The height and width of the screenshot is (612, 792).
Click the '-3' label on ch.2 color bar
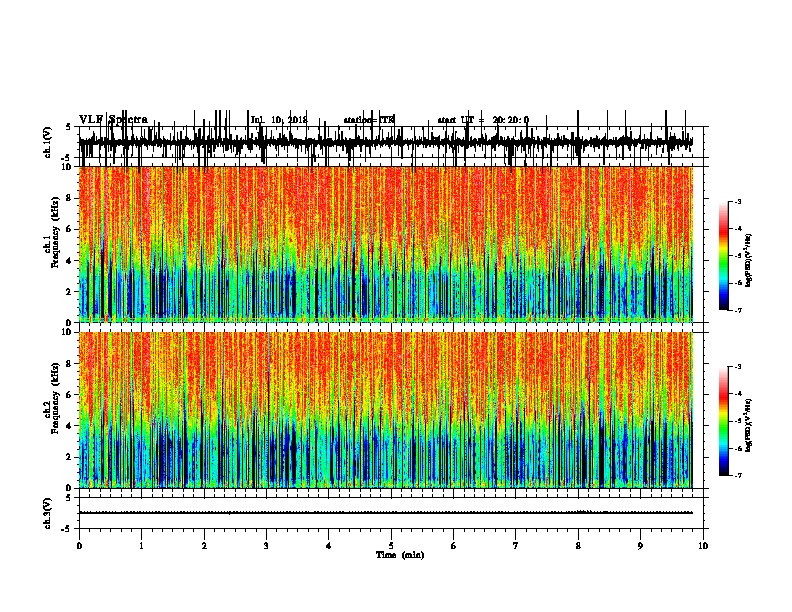[x=738, y=367]
